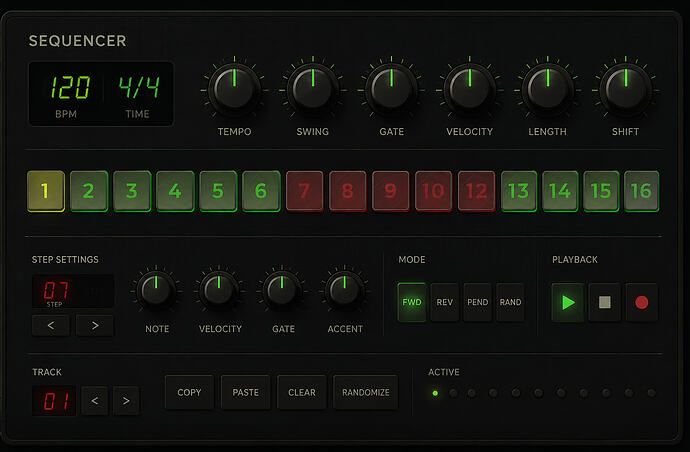Click the TEMPO knob
The height and width of the screenshot is (452, 690).
[234, 90]
